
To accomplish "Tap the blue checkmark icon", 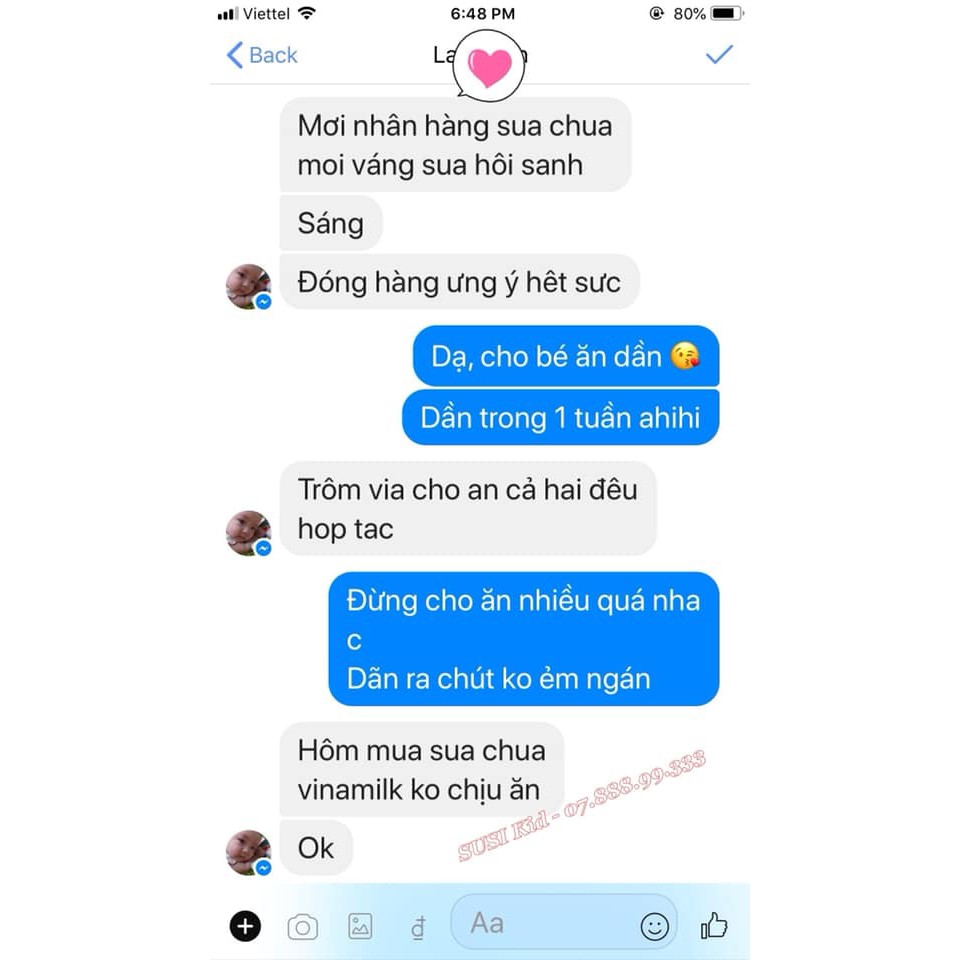I will (x=719, y=54).
